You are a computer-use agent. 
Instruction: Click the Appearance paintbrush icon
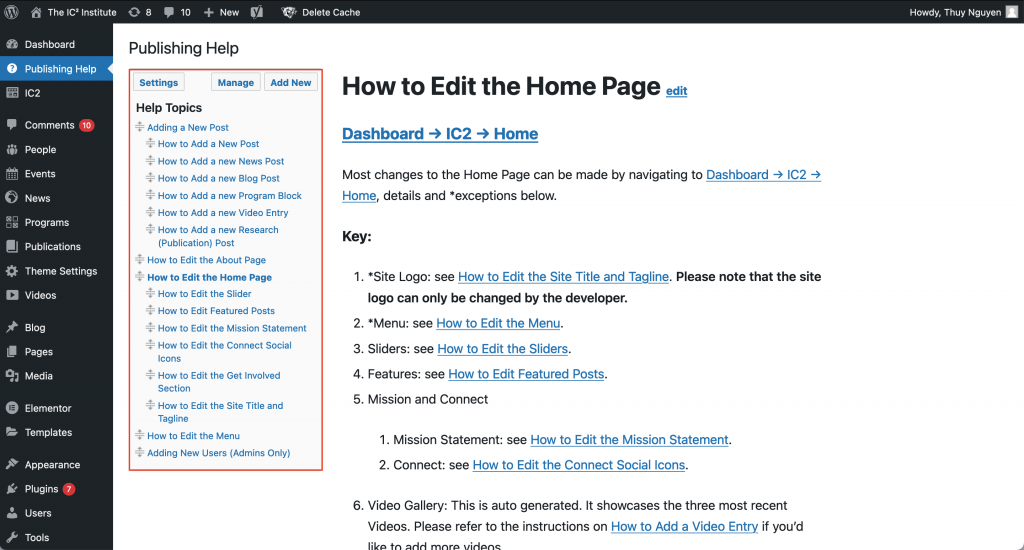pyautogui.click(x=12, y=464)
